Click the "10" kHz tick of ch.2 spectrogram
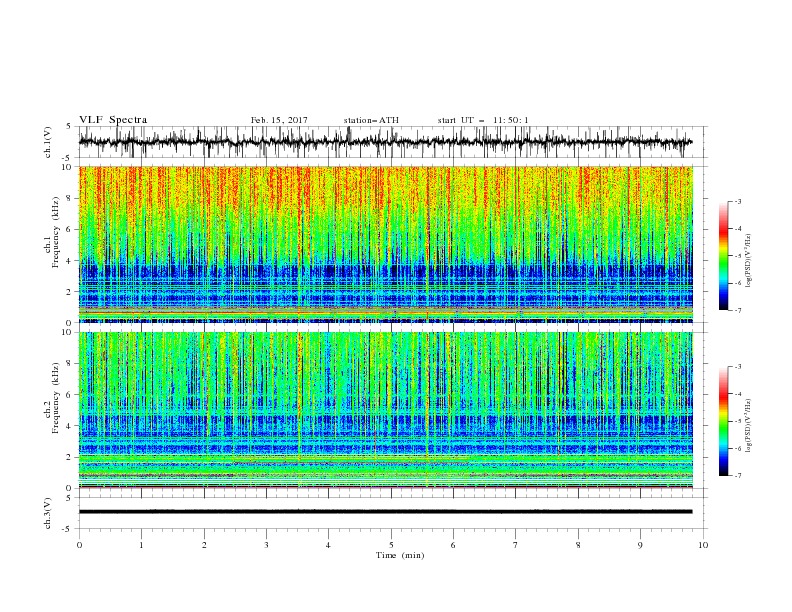This screenshot has width=792, height=612. (68, 332)
